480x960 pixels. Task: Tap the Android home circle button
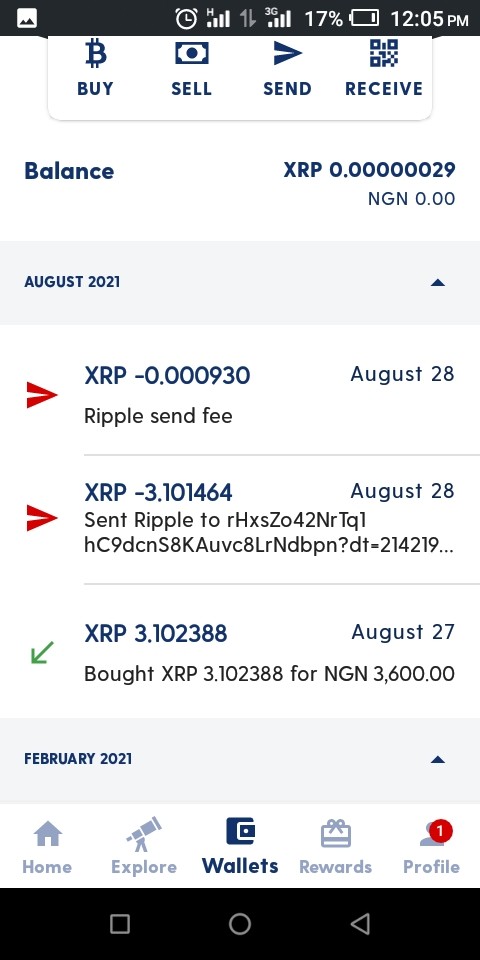(x=240, y=924)
